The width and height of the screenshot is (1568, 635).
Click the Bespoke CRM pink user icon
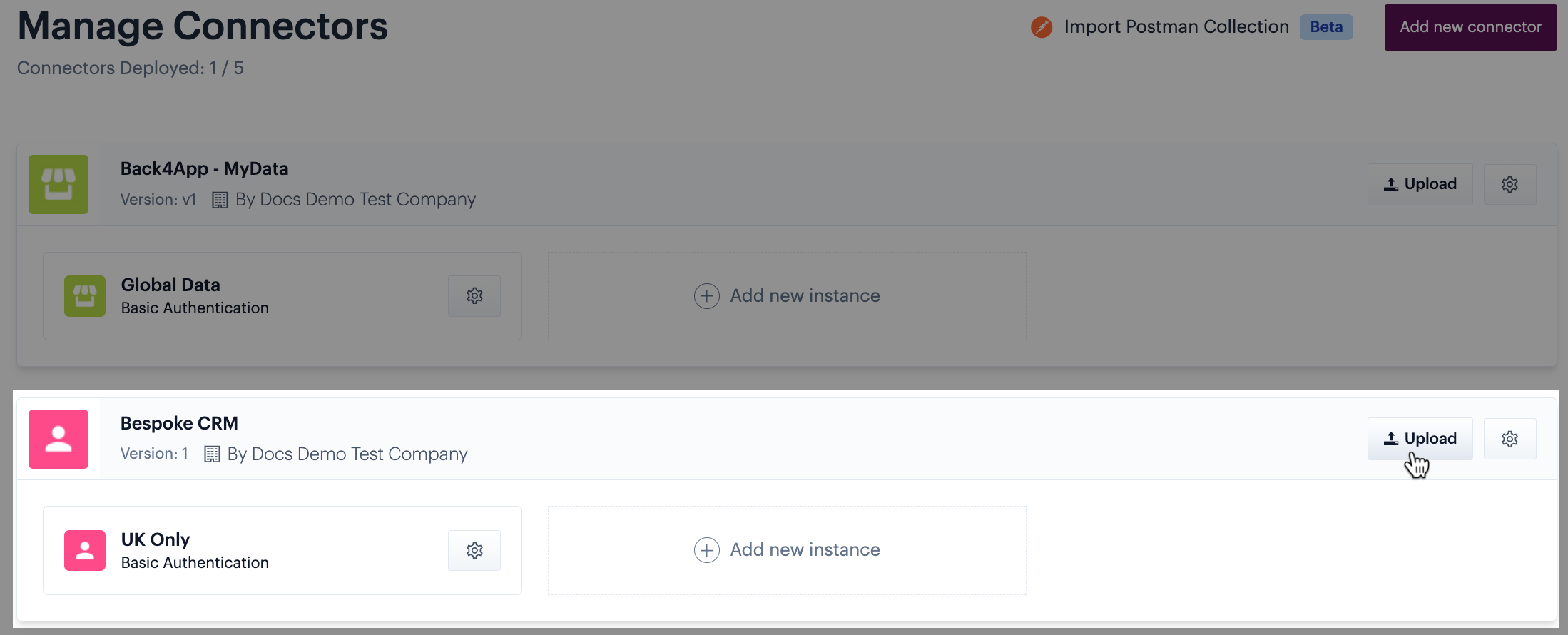pyautogui.click(x=58, y=439)
